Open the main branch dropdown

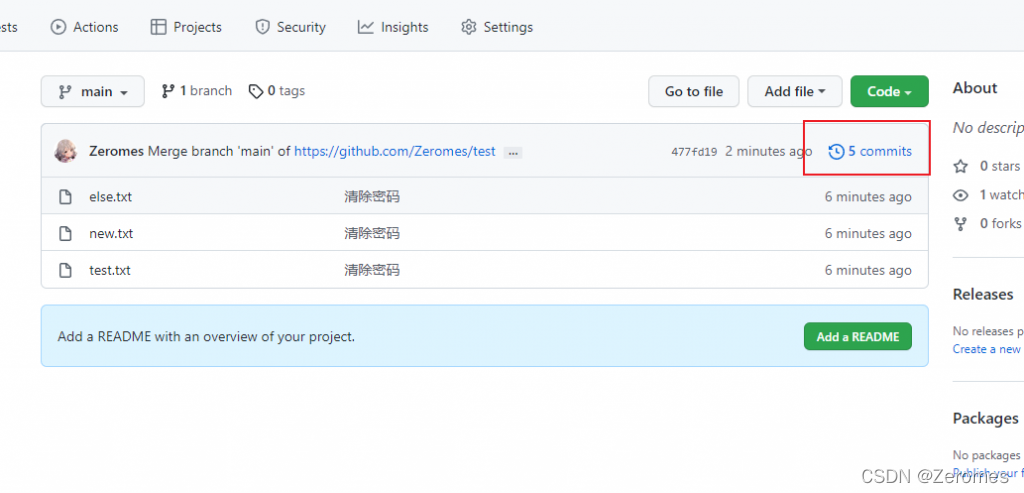93,91
